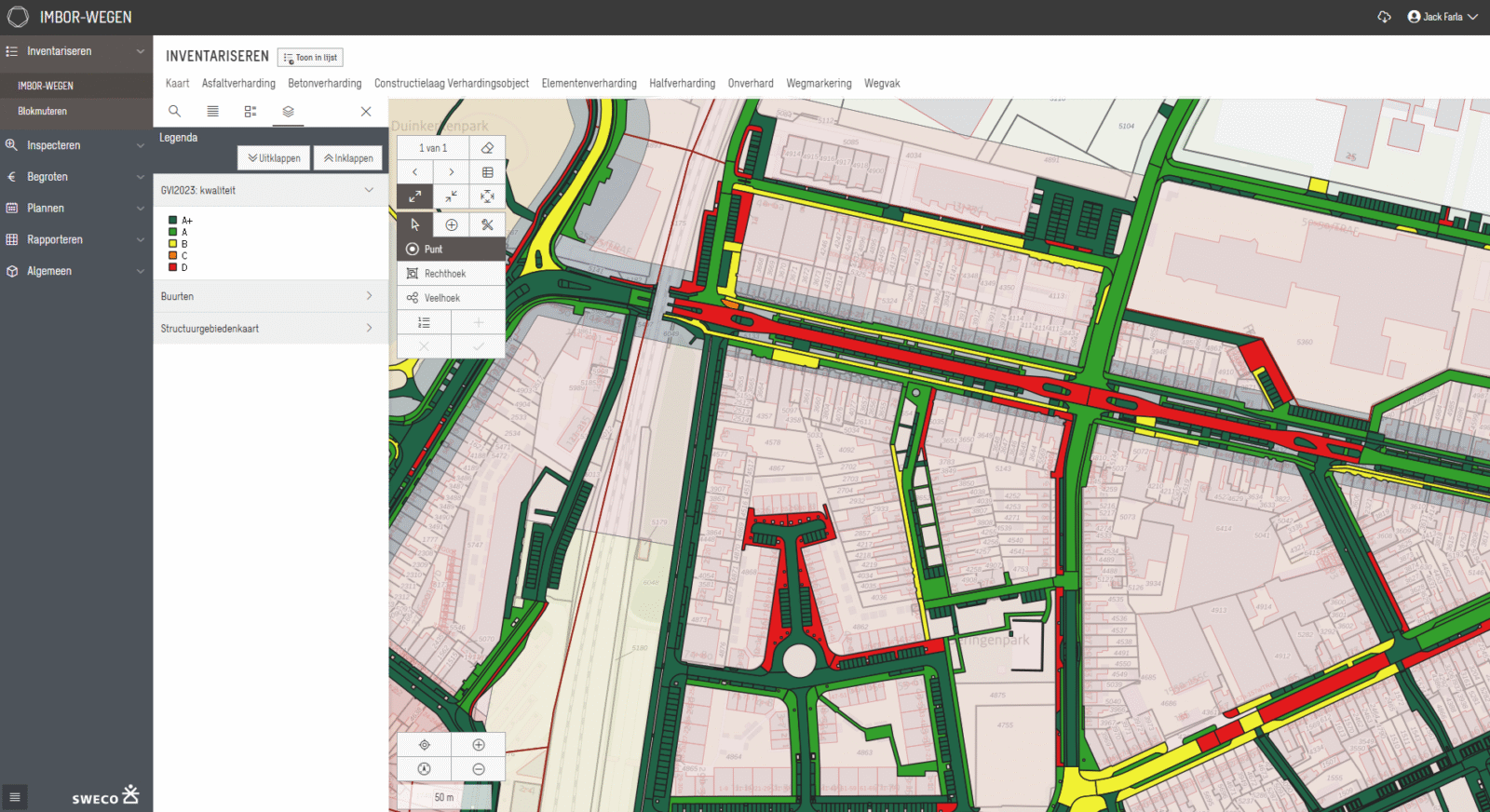Screen dimensions: 1490x812
Task: Click the '1 van 1' selection counter
Action: [x=433, y=148]
